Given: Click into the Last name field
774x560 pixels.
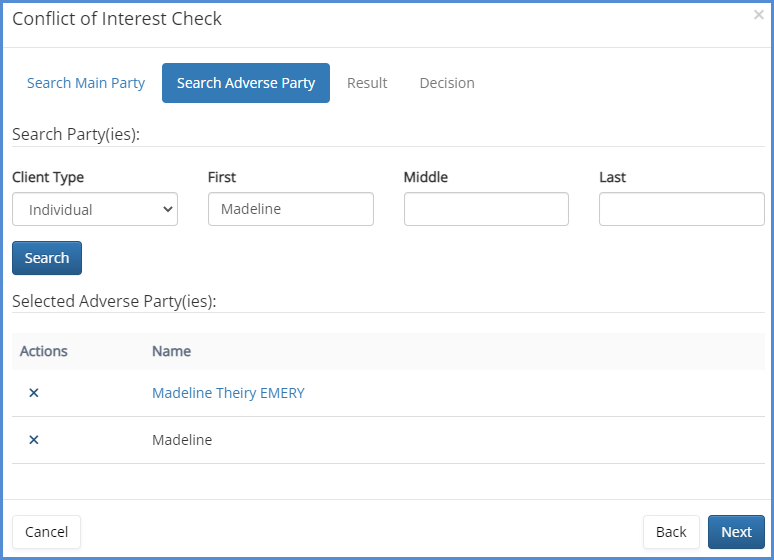Looking at the screenshot, I should pyautogui.click(x=681, y=209).
